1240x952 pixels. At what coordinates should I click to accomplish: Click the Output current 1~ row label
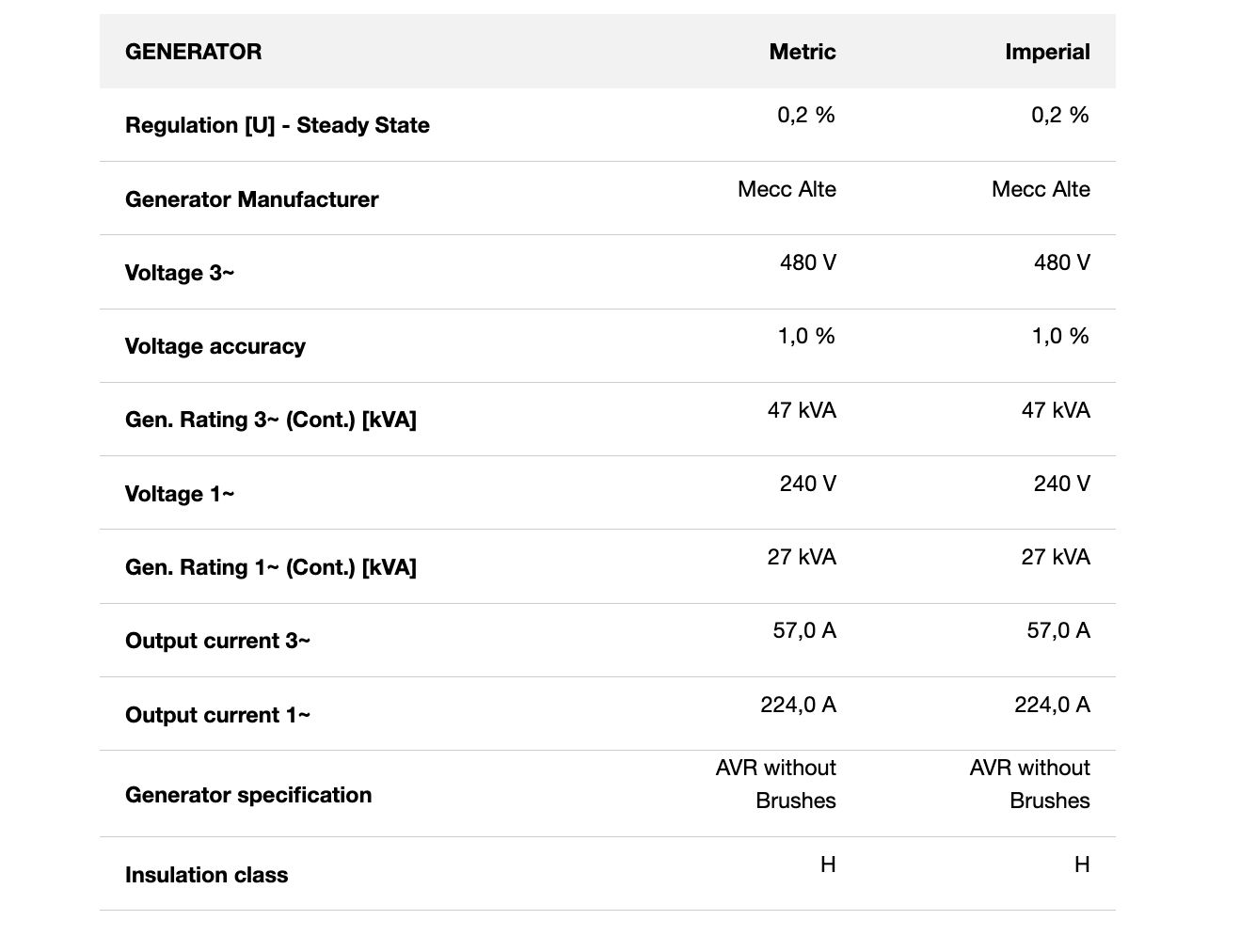[217, 715]
